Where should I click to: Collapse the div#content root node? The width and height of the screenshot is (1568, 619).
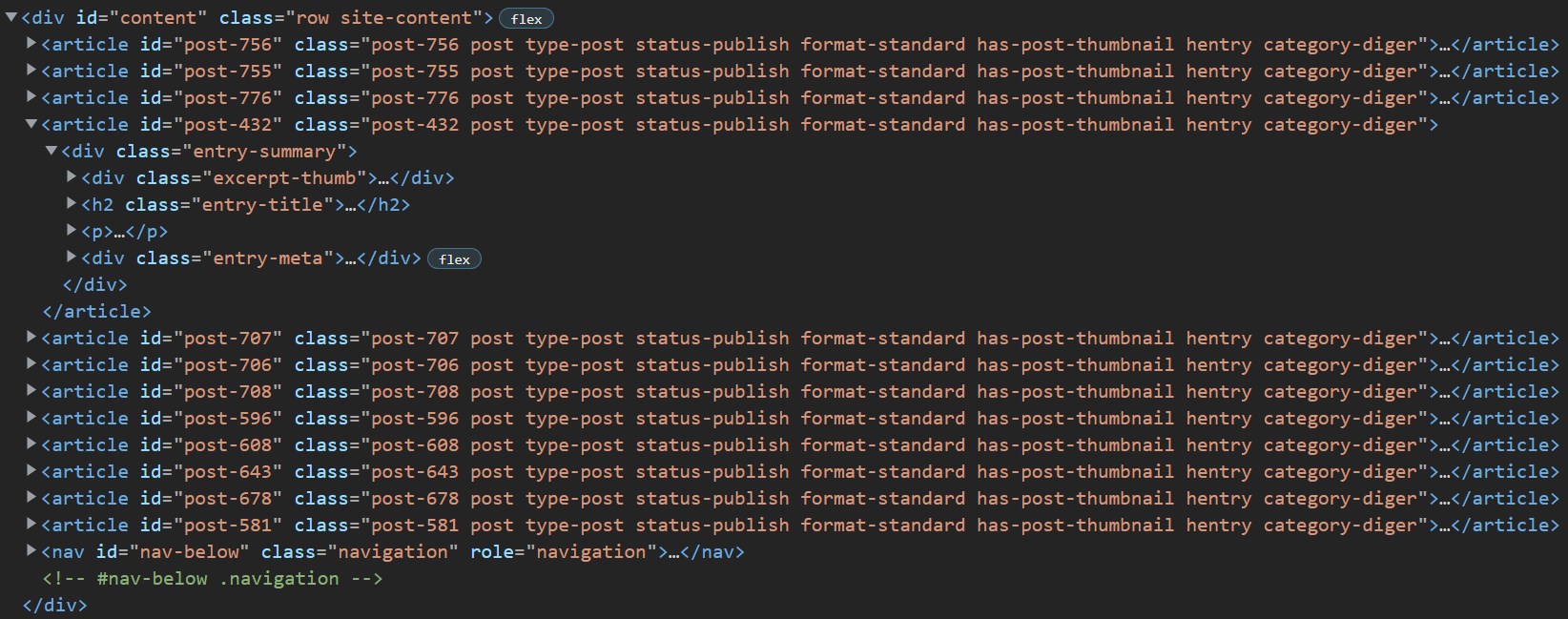pyautogui.click(x=11, y=17)
